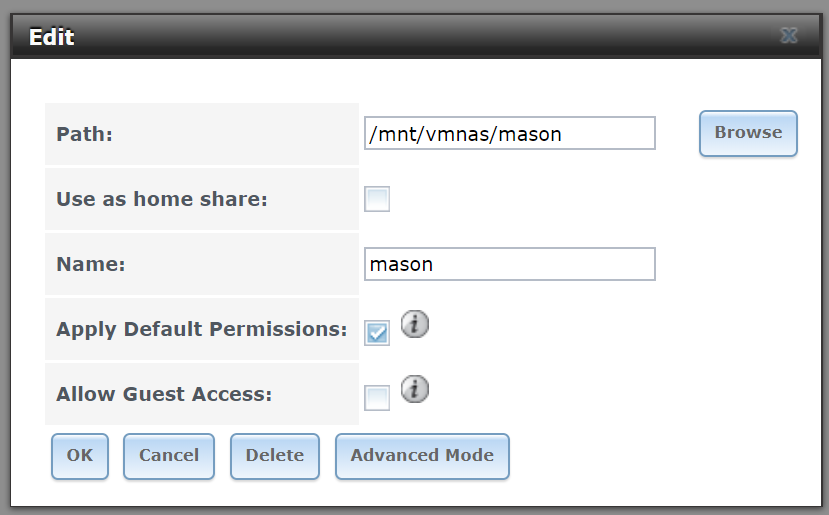829x515 pixels.
Task: Click the Allow Guest Access: label text
Action: [164, 394]
